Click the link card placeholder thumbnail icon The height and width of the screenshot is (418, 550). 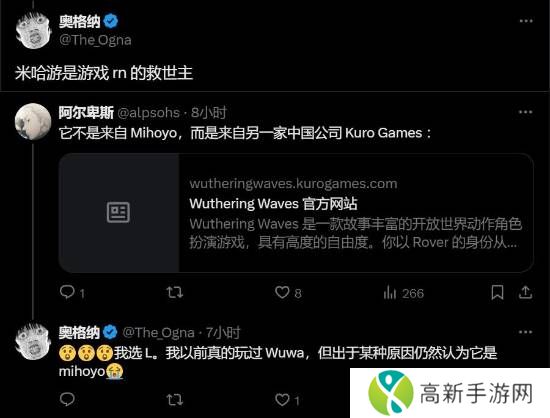coord(118,213)
